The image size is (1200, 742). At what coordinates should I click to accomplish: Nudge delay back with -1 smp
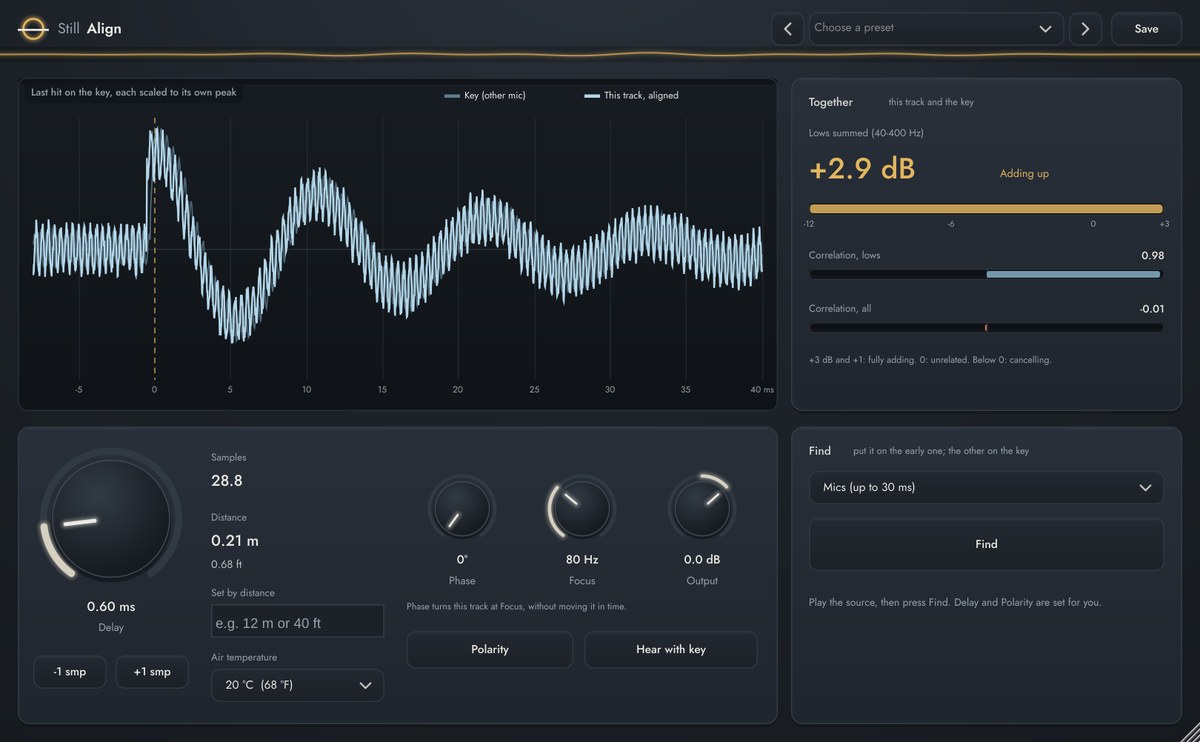[69, 672]
